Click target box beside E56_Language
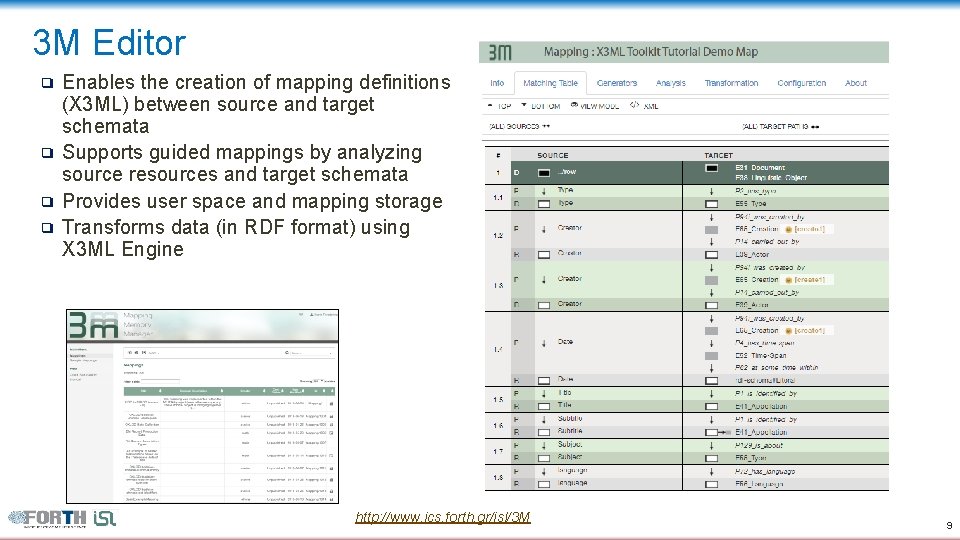Image resolution: width=960 pixels, height=540 pixels. click(711, 484)
